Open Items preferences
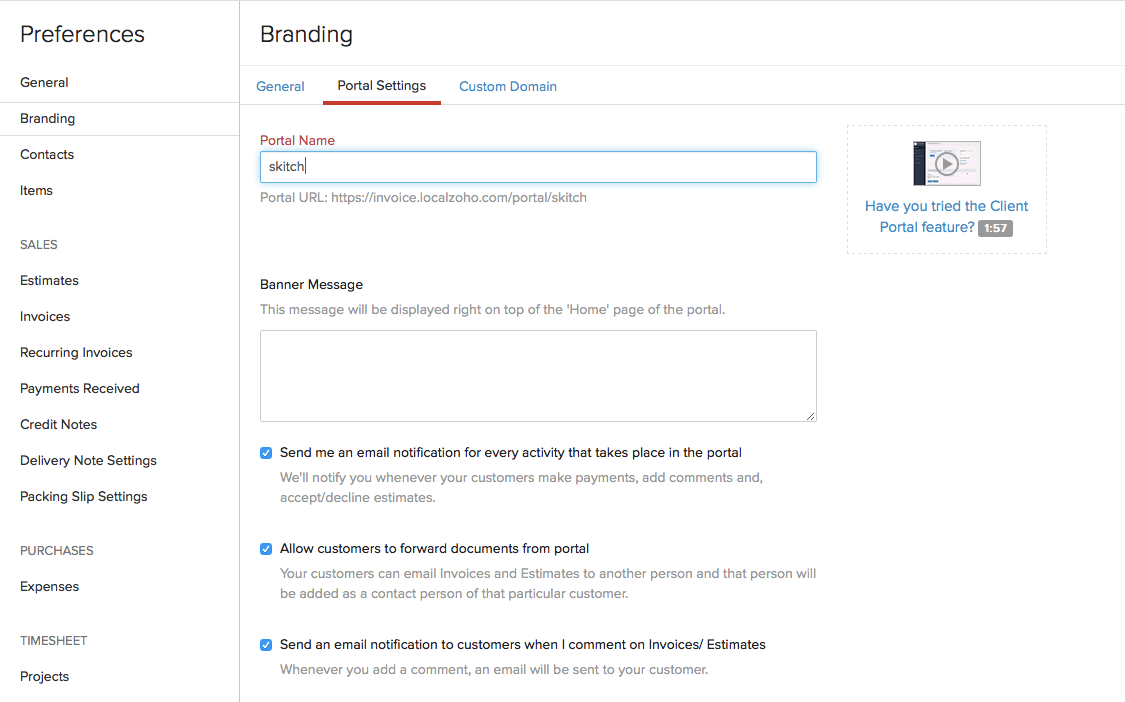The height and width of the screenshot is (702, 1125). click(x=36, y=191)
